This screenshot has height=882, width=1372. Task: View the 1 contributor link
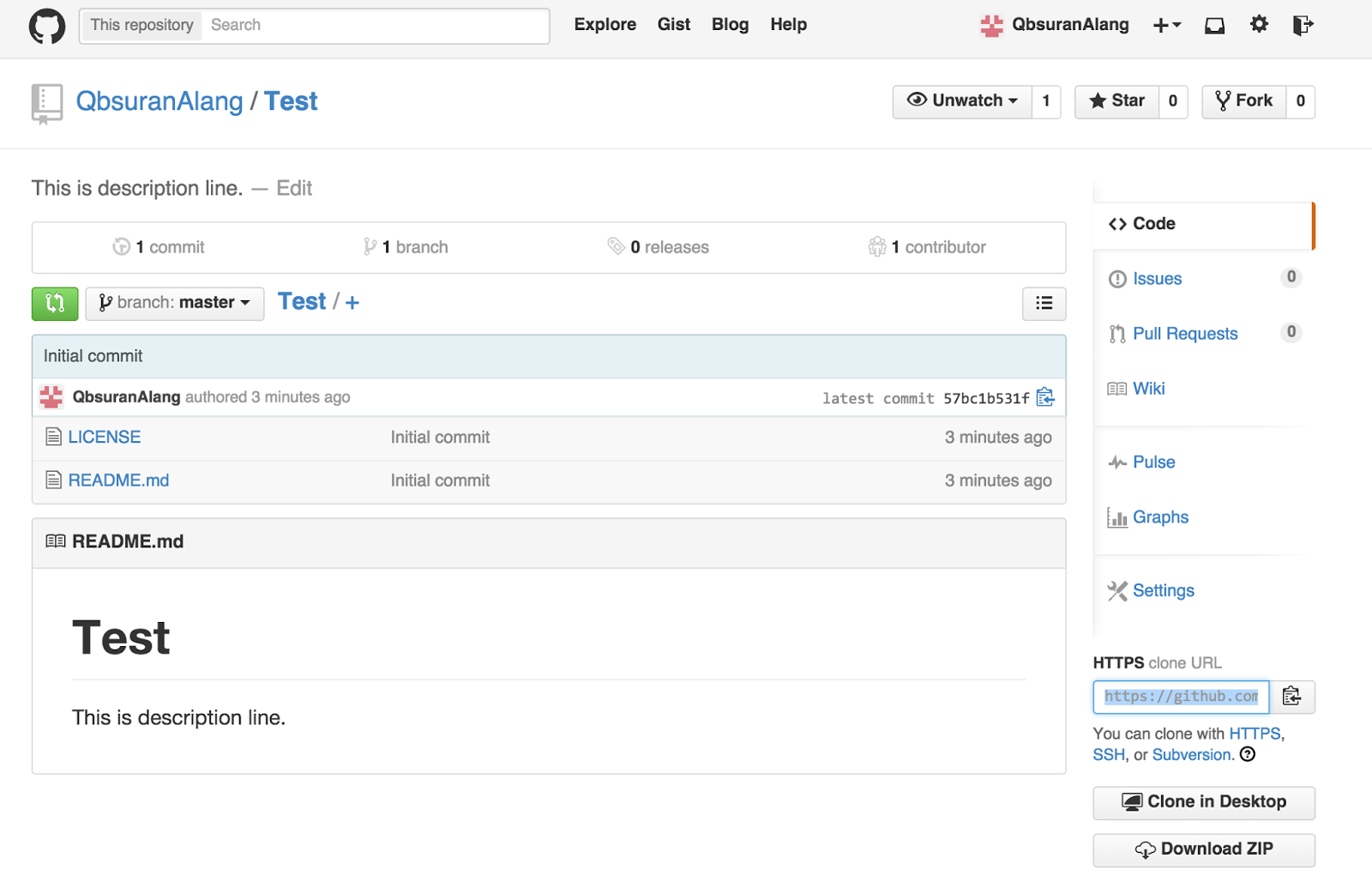(x=927, y=248)
